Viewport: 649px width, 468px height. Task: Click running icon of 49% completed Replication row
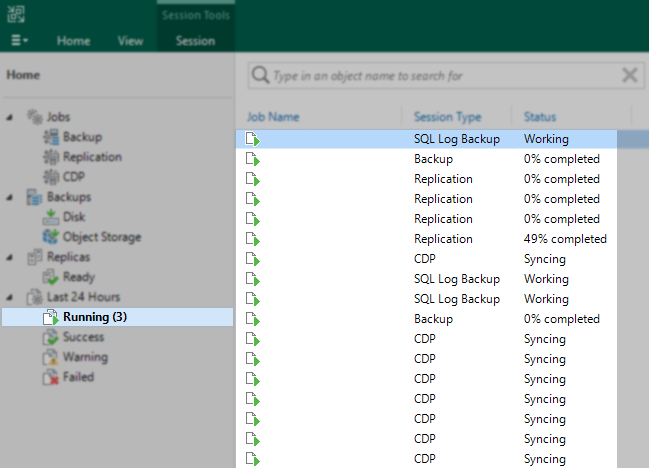pyautogui.click(x=252, y=239)
